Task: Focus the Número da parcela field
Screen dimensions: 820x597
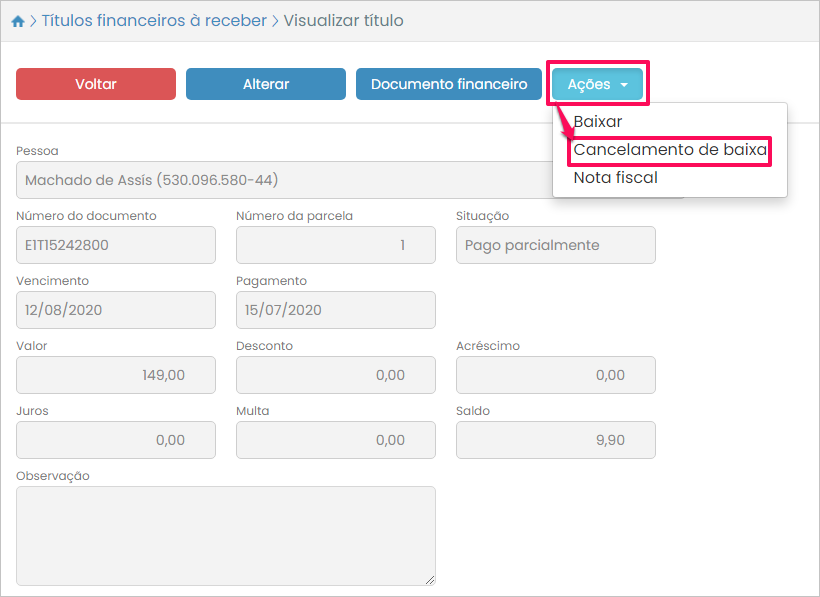Action: click(336, 245)
